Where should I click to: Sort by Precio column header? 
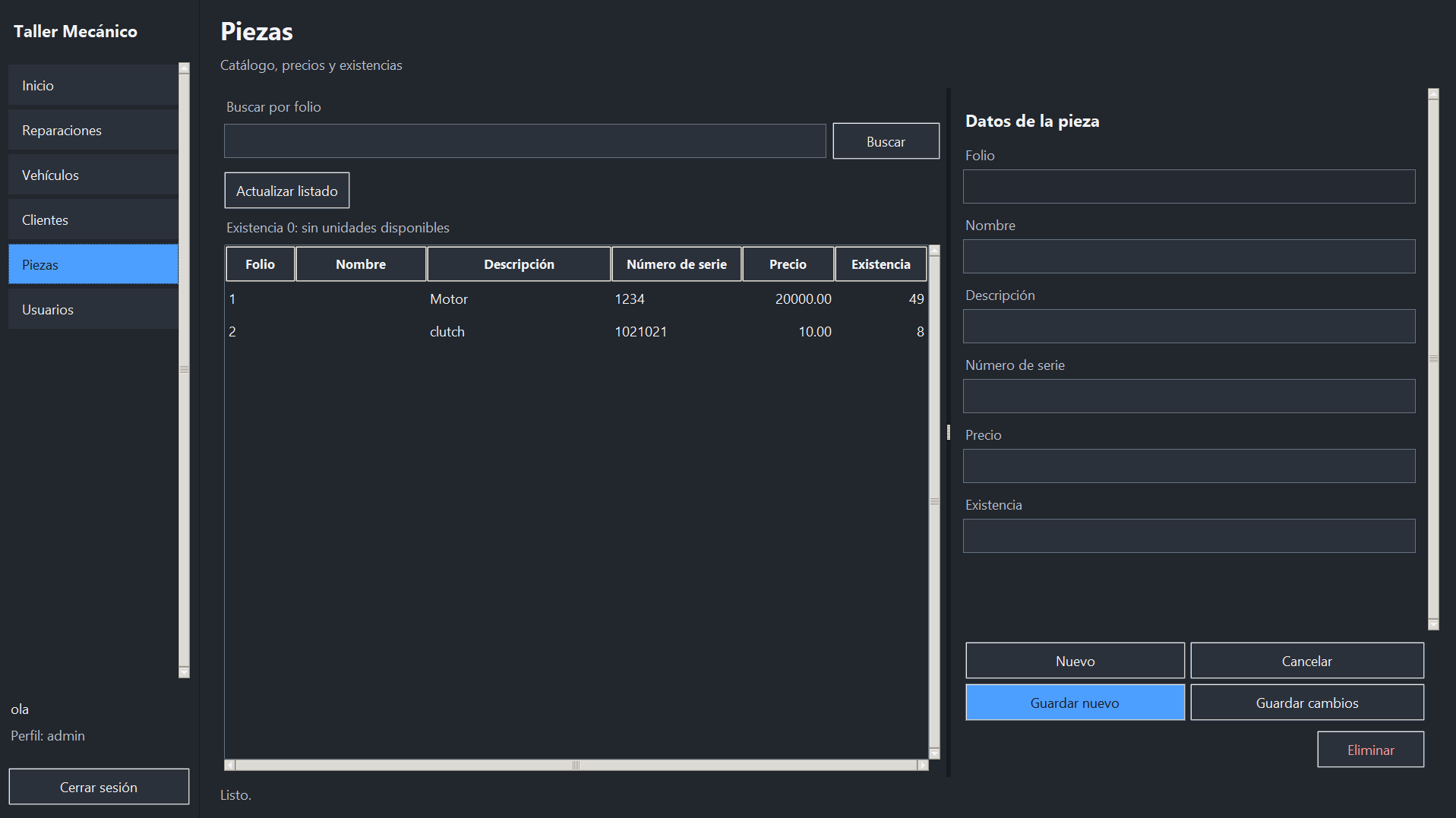(788, 264)
